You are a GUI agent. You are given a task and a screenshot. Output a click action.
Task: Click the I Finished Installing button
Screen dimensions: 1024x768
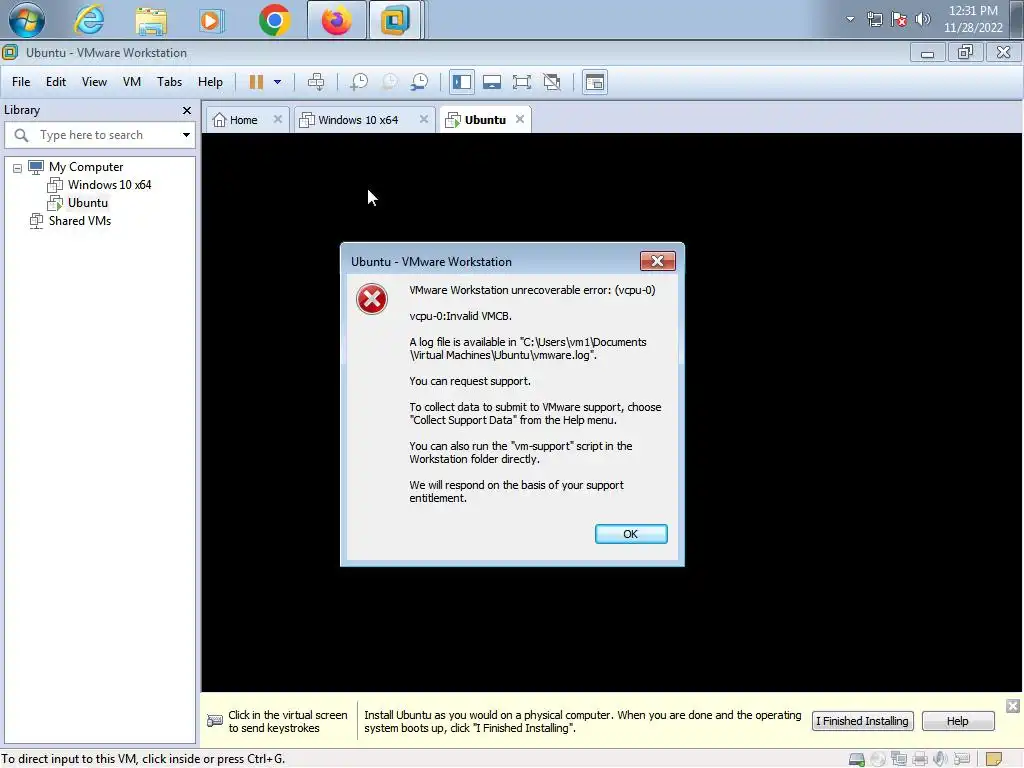pyautogui.click(x=862, y=721)
